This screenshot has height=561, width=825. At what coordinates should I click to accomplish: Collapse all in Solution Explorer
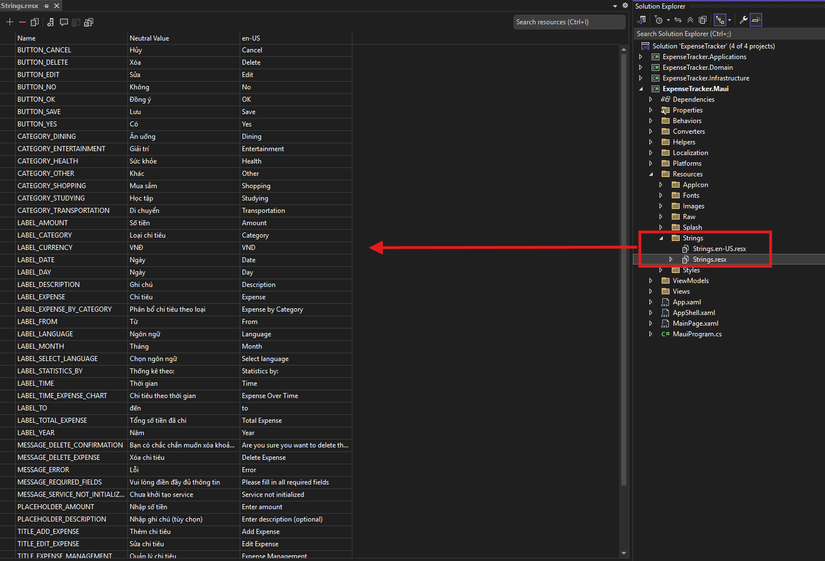(690, 20)
